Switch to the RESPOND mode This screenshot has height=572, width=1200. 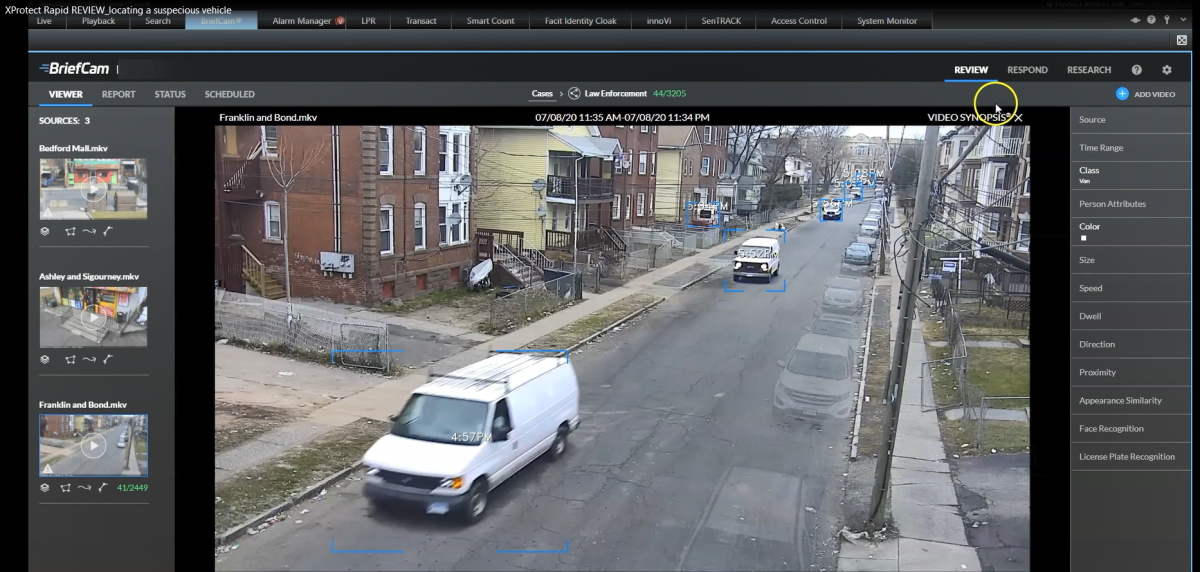[x=1027, y=70]
